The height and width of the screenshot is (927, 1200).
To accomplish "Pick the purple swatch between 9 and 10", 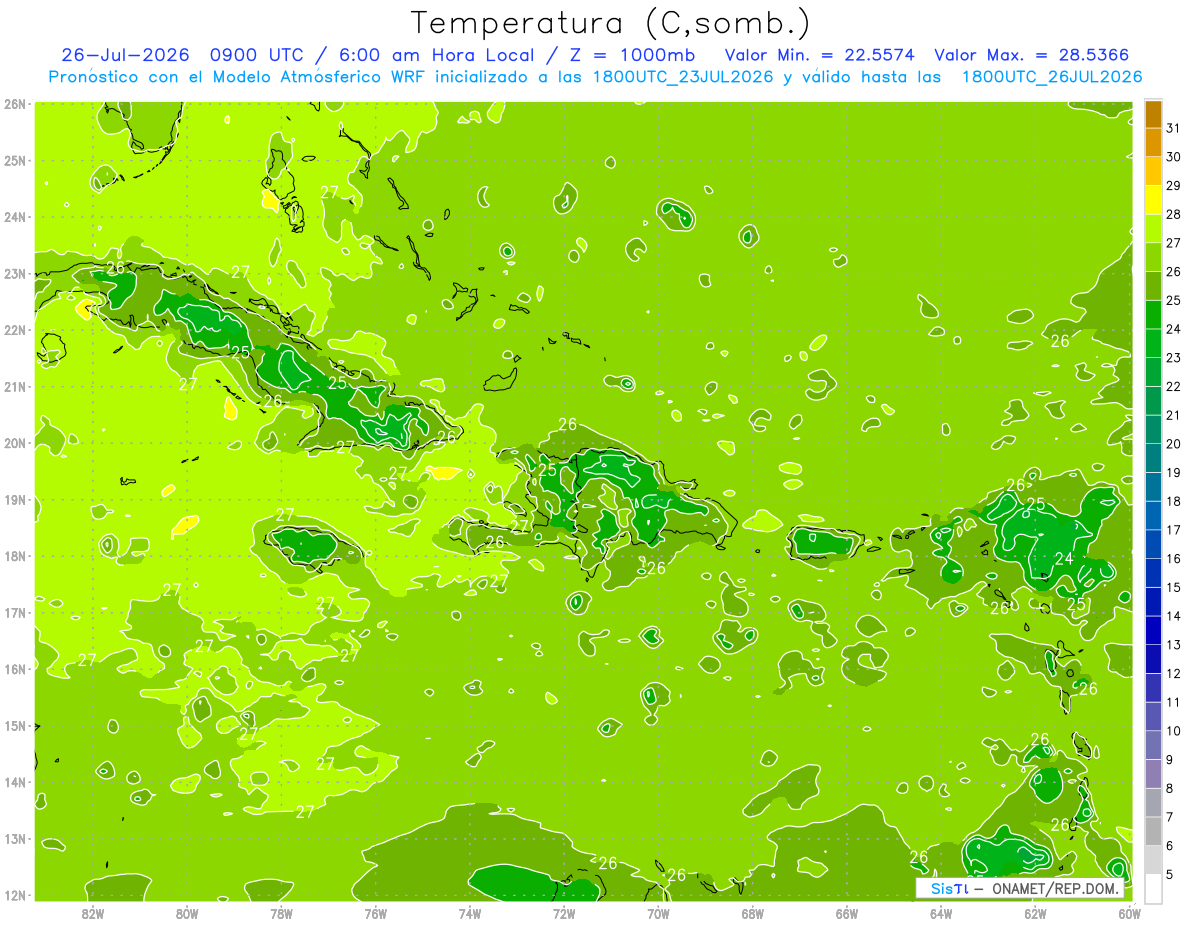I will 1153,745.
